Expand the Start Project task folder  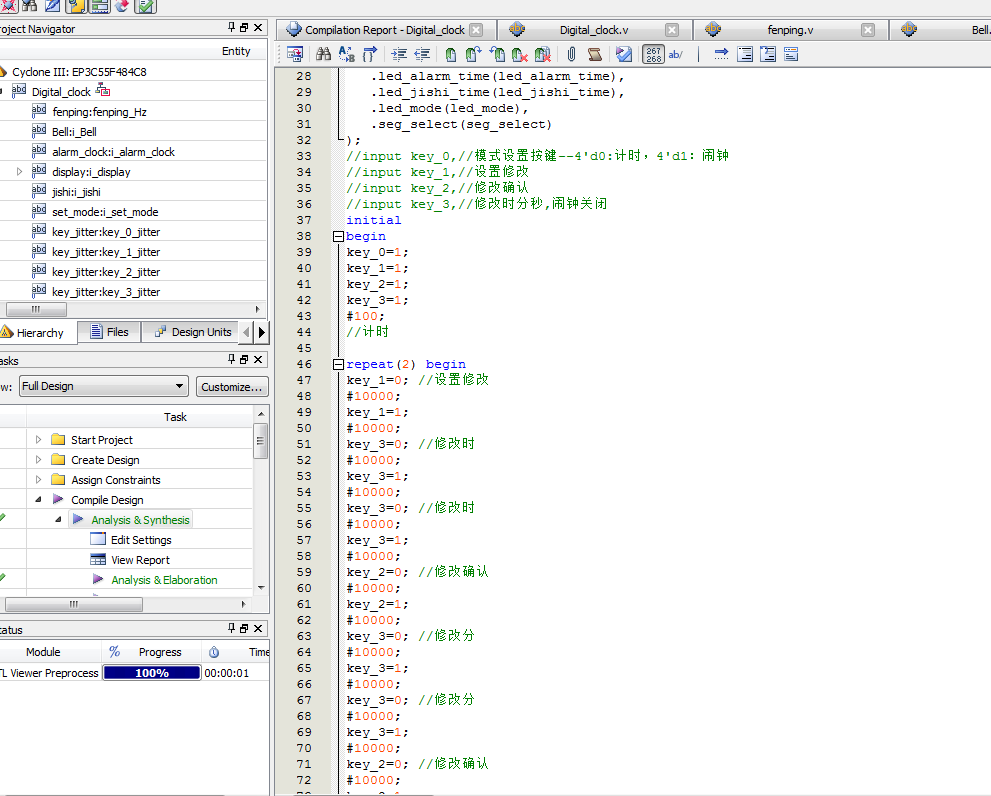tap(39, 440)
